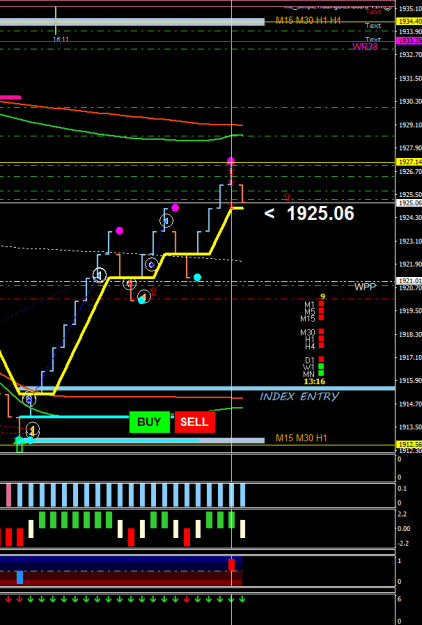
Task: Select the red bar in the bottom indicator
Action: (232, 565)
